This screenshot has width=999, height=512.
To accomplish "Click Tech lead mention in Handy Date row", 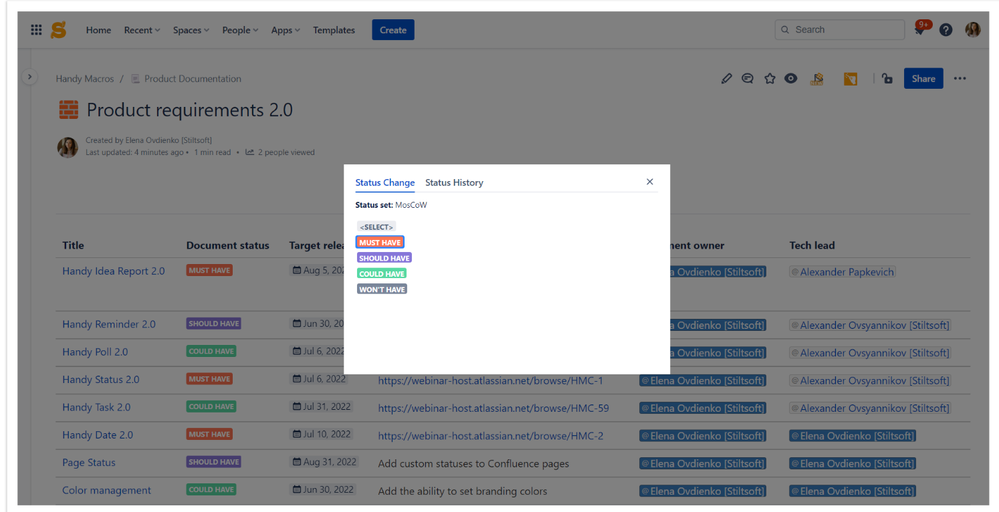I will [x=852, y=436].
